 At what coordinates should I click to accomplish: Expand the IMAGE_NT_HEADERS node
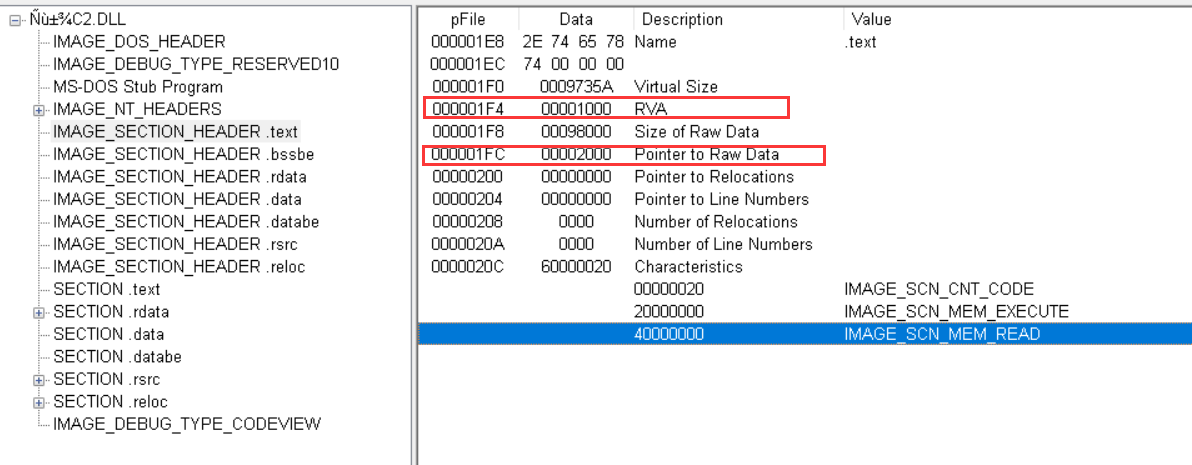tap(38, 109)
